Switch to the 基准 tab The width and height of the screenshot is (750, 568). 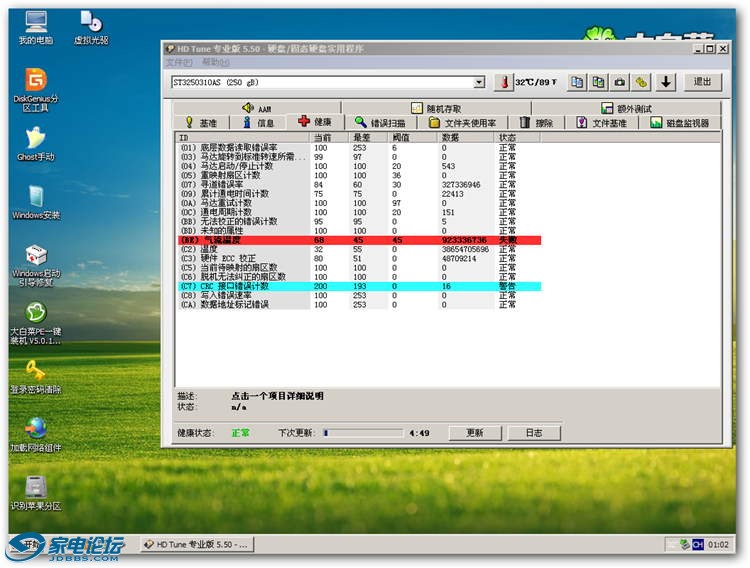click(x=201, y=123)
